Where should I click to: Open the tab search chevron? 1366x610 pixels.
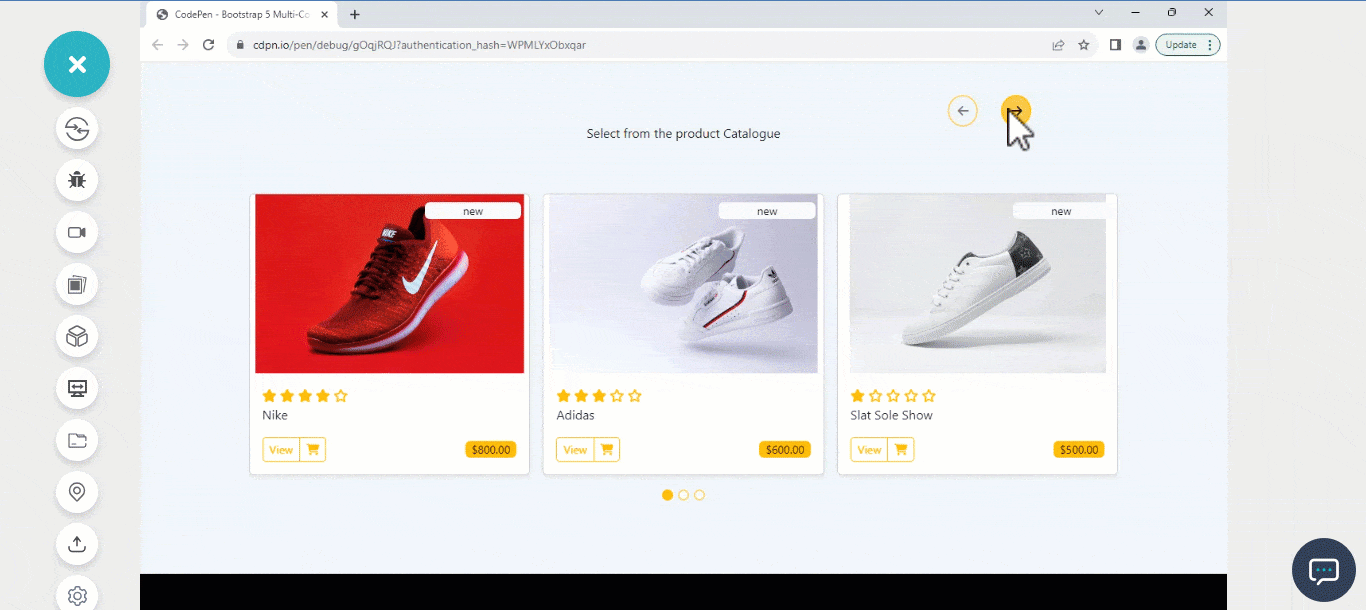[1098, 13]
